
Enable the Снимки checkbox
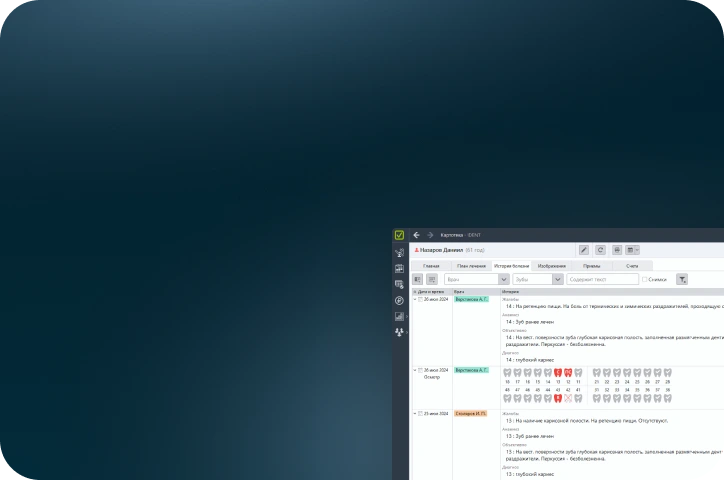tap(645, 280)
